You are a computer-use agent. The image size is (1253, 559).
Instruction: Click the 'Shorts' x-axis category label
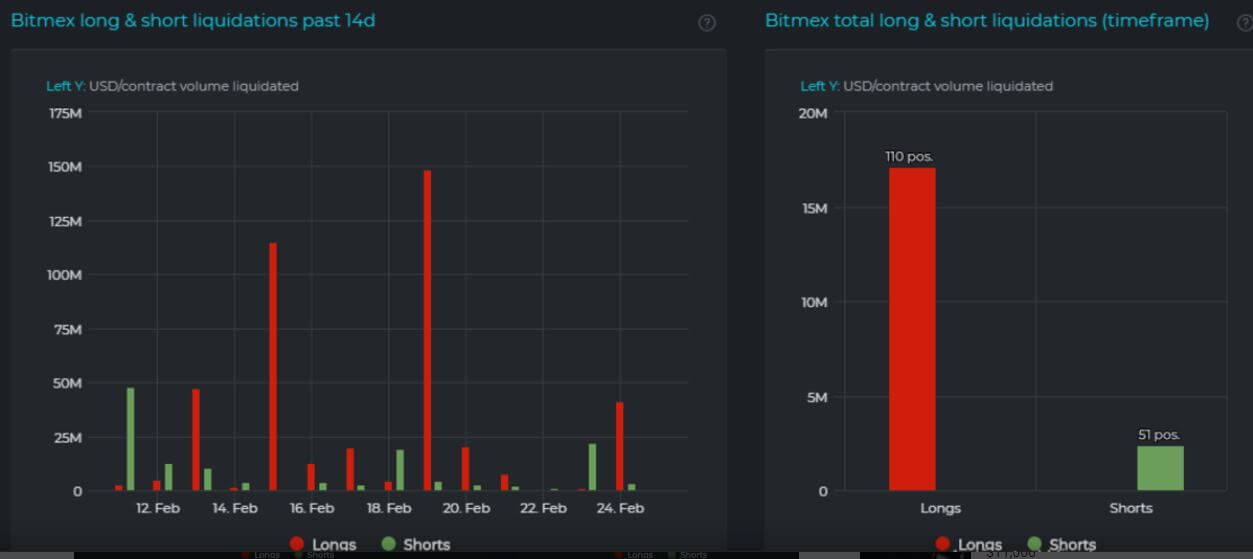pos(1131,508)
